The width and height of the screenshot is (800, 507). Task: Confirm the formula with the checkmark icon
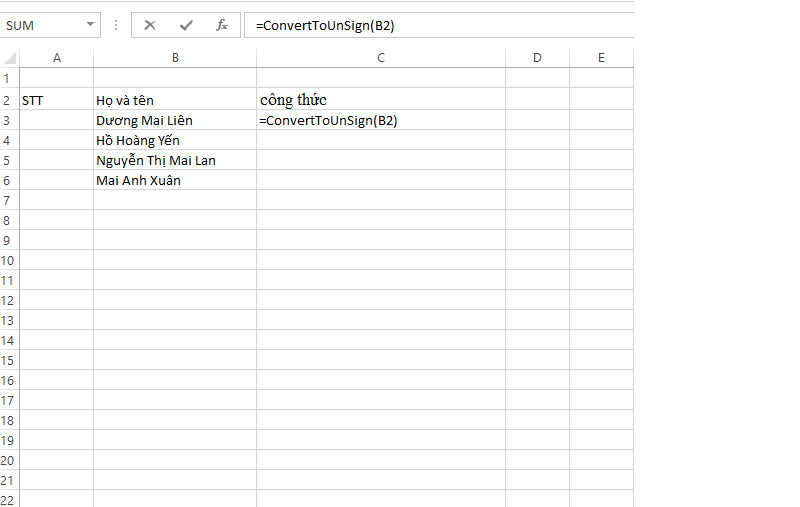186,26
